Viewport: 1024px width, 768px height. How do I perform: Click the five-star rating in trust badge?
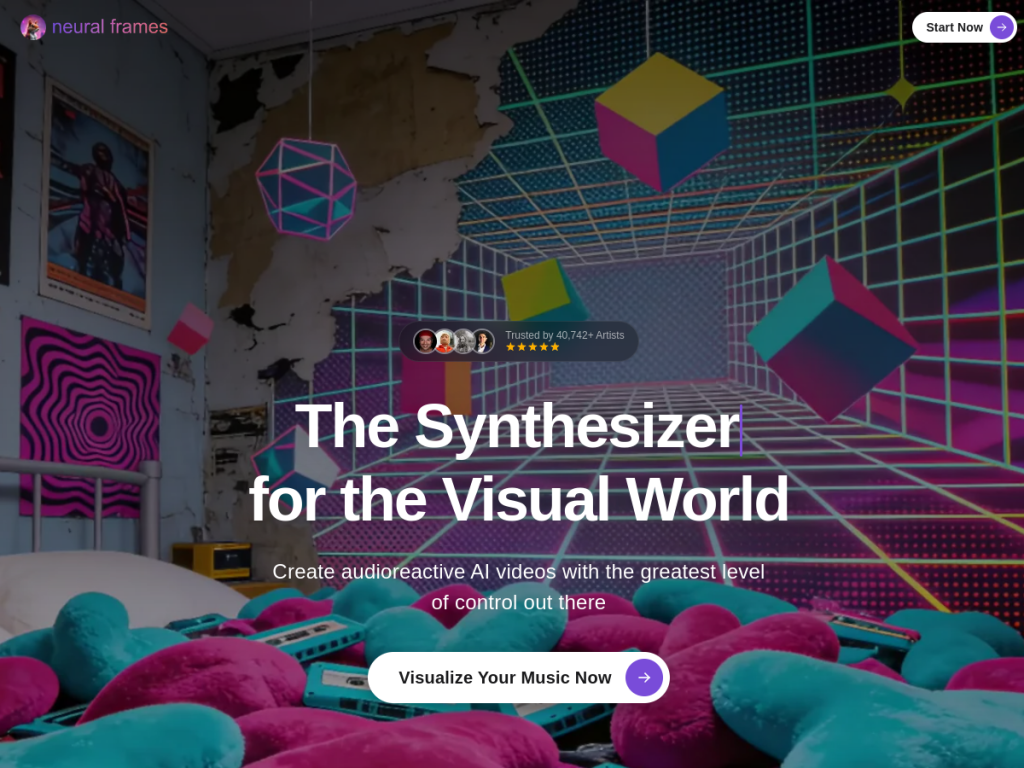[x=533, y=347]
